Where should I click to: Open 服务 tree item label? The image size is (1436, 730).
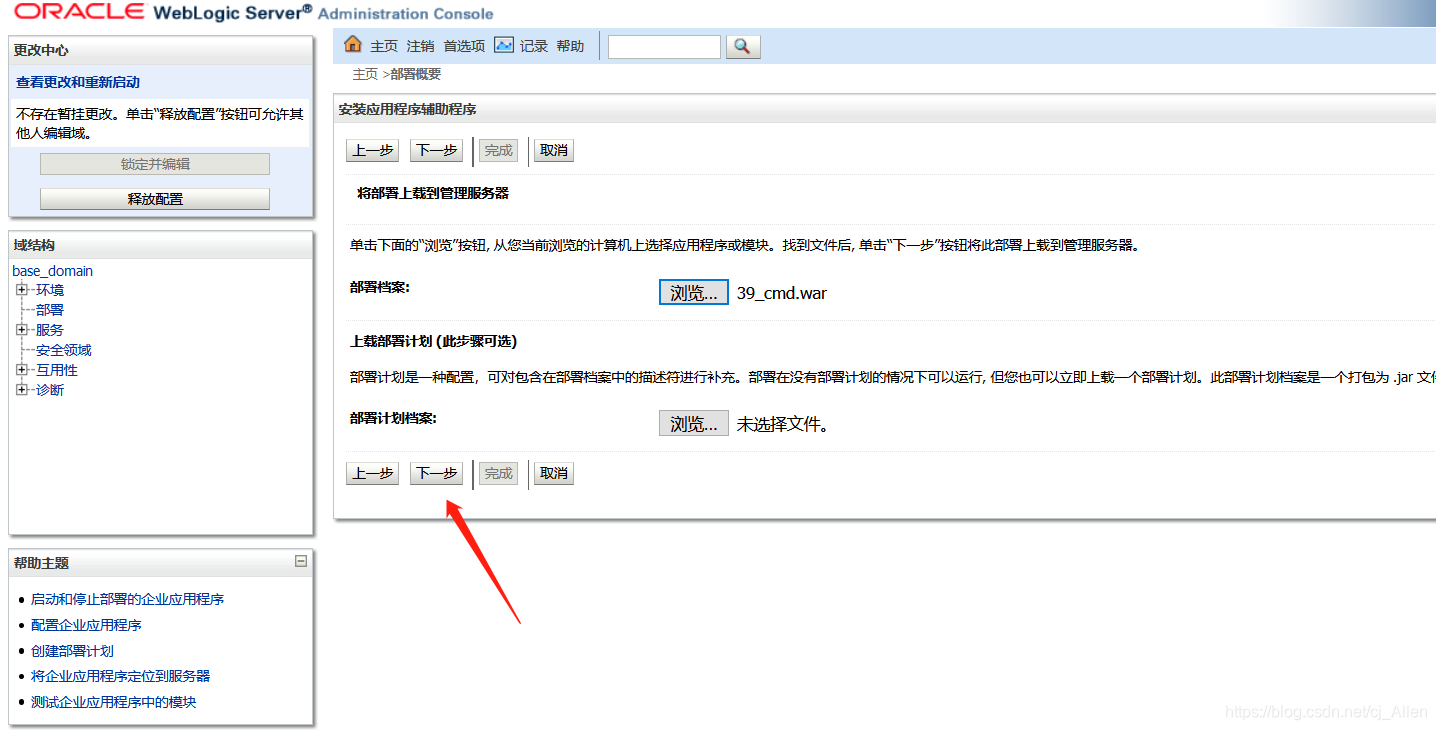(x=50, y=330)
